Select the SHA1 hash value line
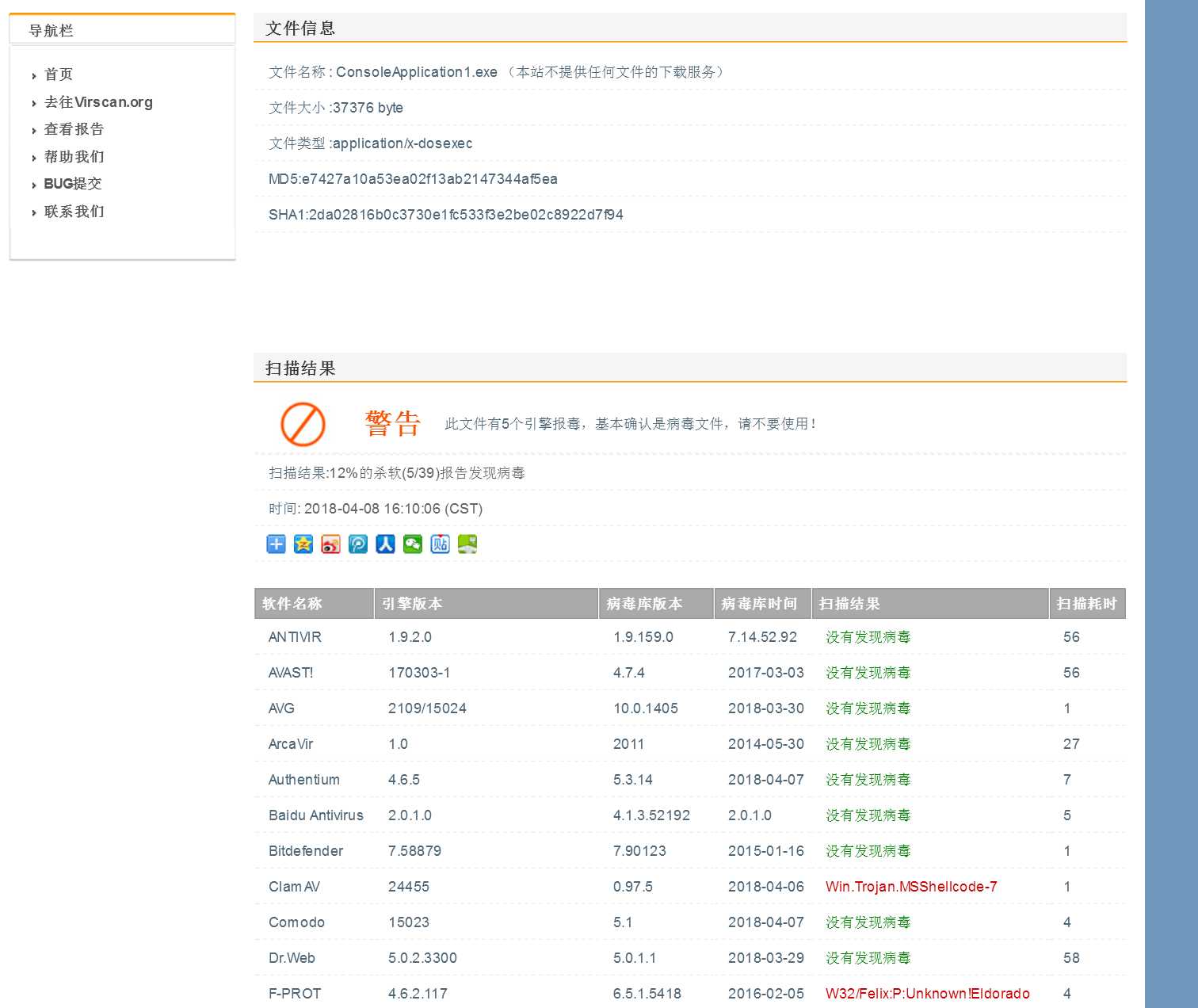 (x=446, y=215)
